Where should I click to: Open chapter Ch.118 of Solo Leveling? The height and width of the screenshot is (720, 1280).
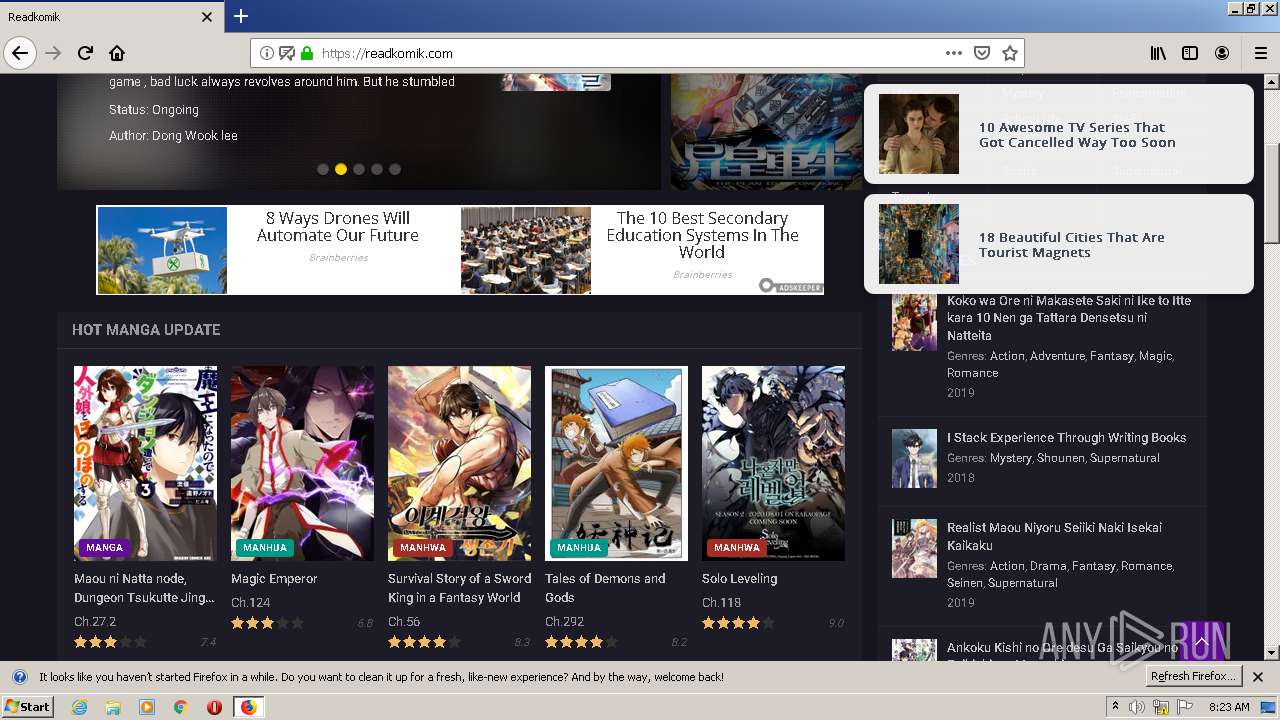[x=721, y=603]
